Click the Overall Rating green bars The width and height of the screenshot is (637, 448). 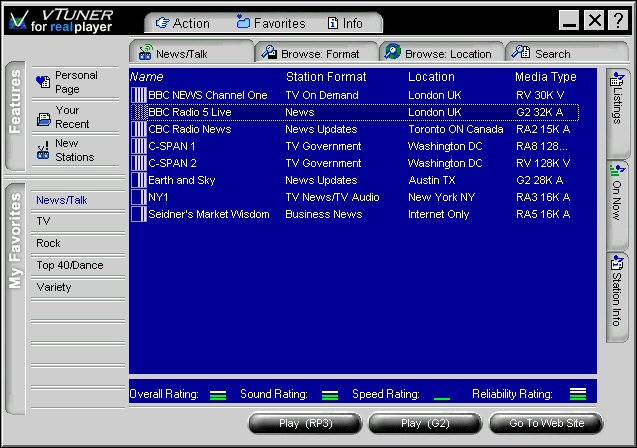[x=218, y=395]
